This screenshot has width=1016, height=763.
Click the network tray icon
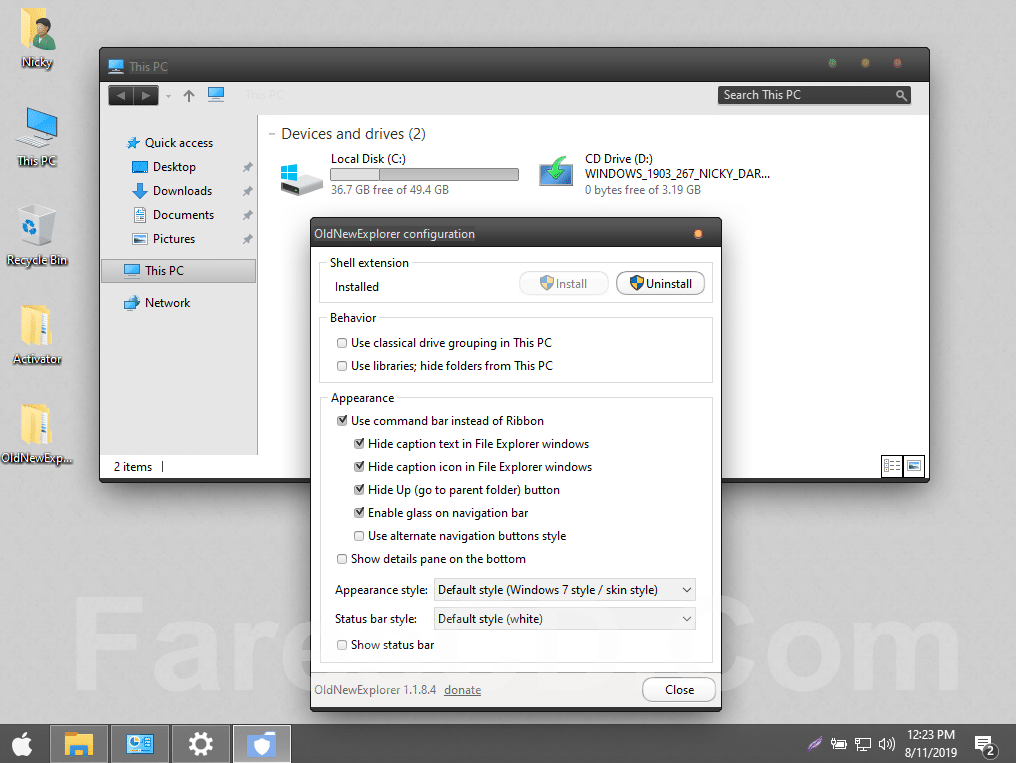(x=863, y=744)
